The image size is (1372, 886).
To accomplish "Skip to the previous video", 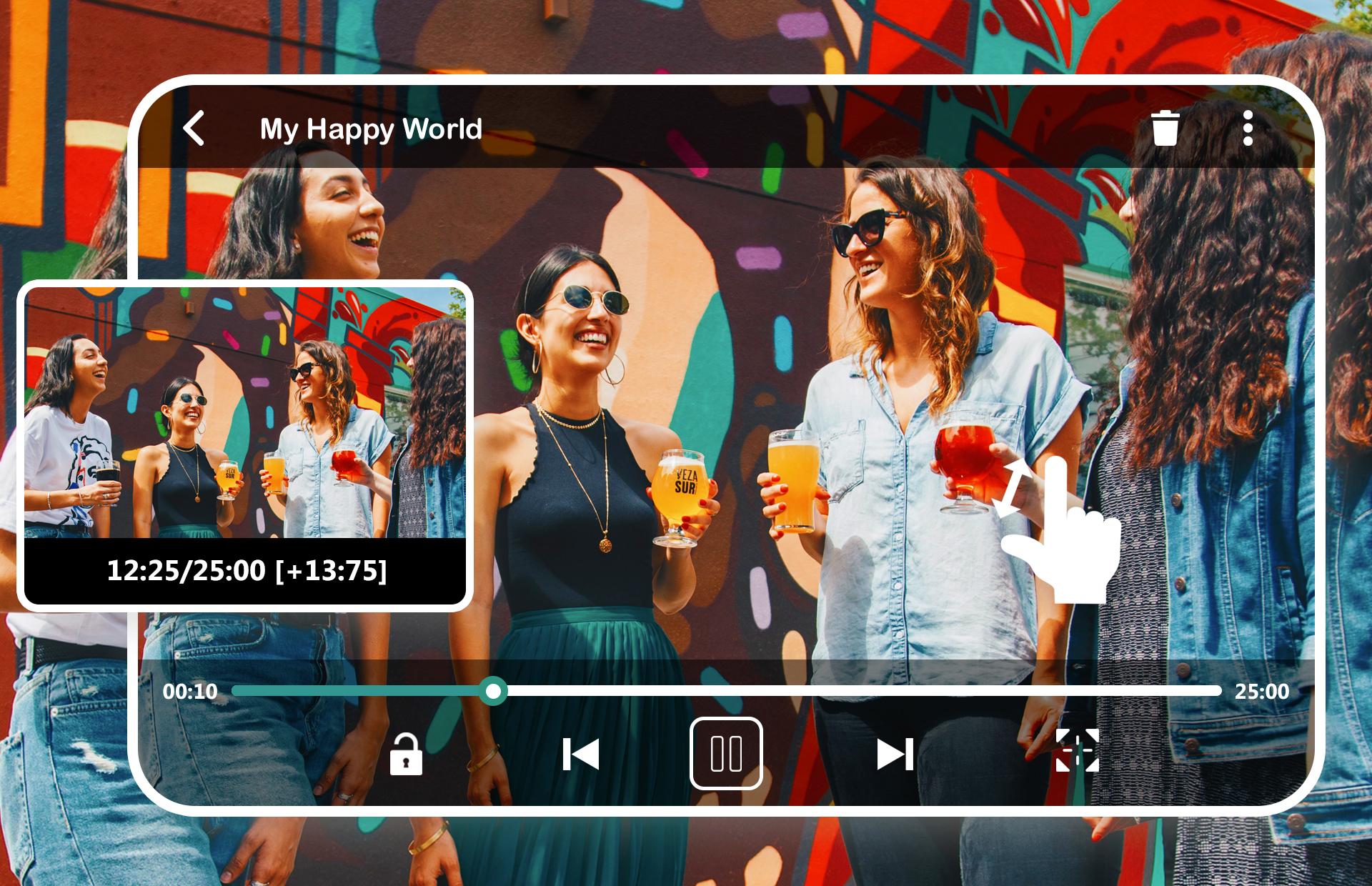I will 580,755.
